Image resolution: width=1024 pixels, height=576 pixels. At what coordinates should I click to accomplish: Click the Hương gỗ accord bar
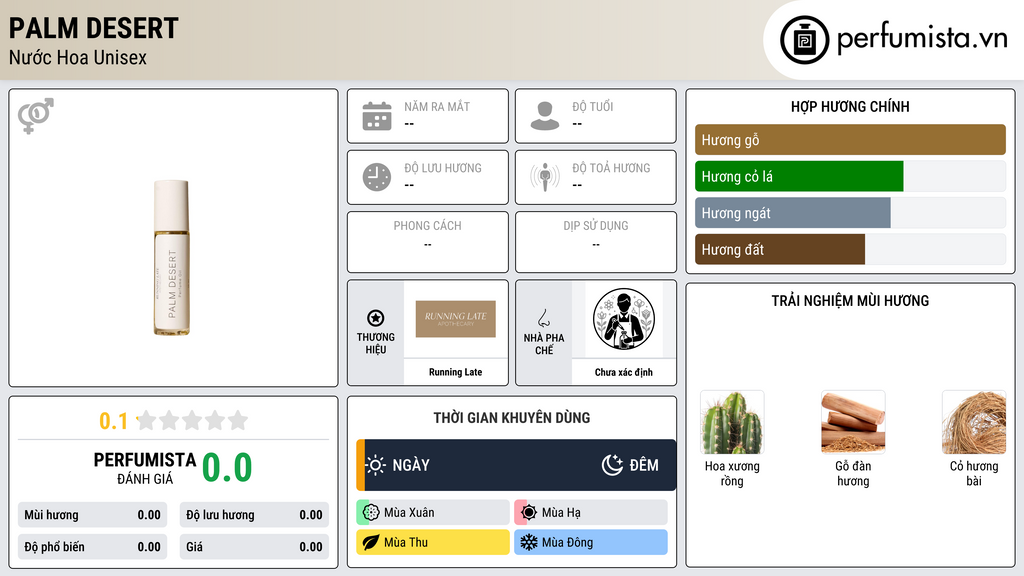[850, 140]
